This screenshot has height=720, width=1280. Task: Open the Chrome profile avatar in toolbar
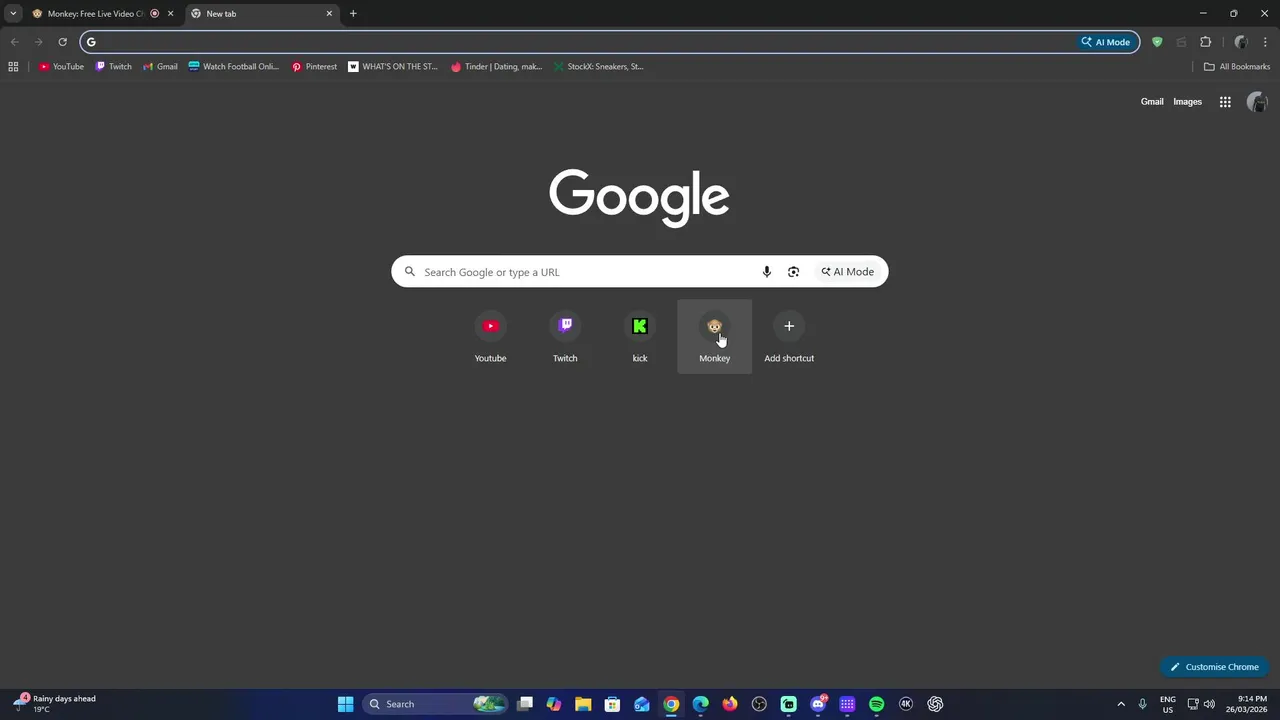tap(1241, 42)
